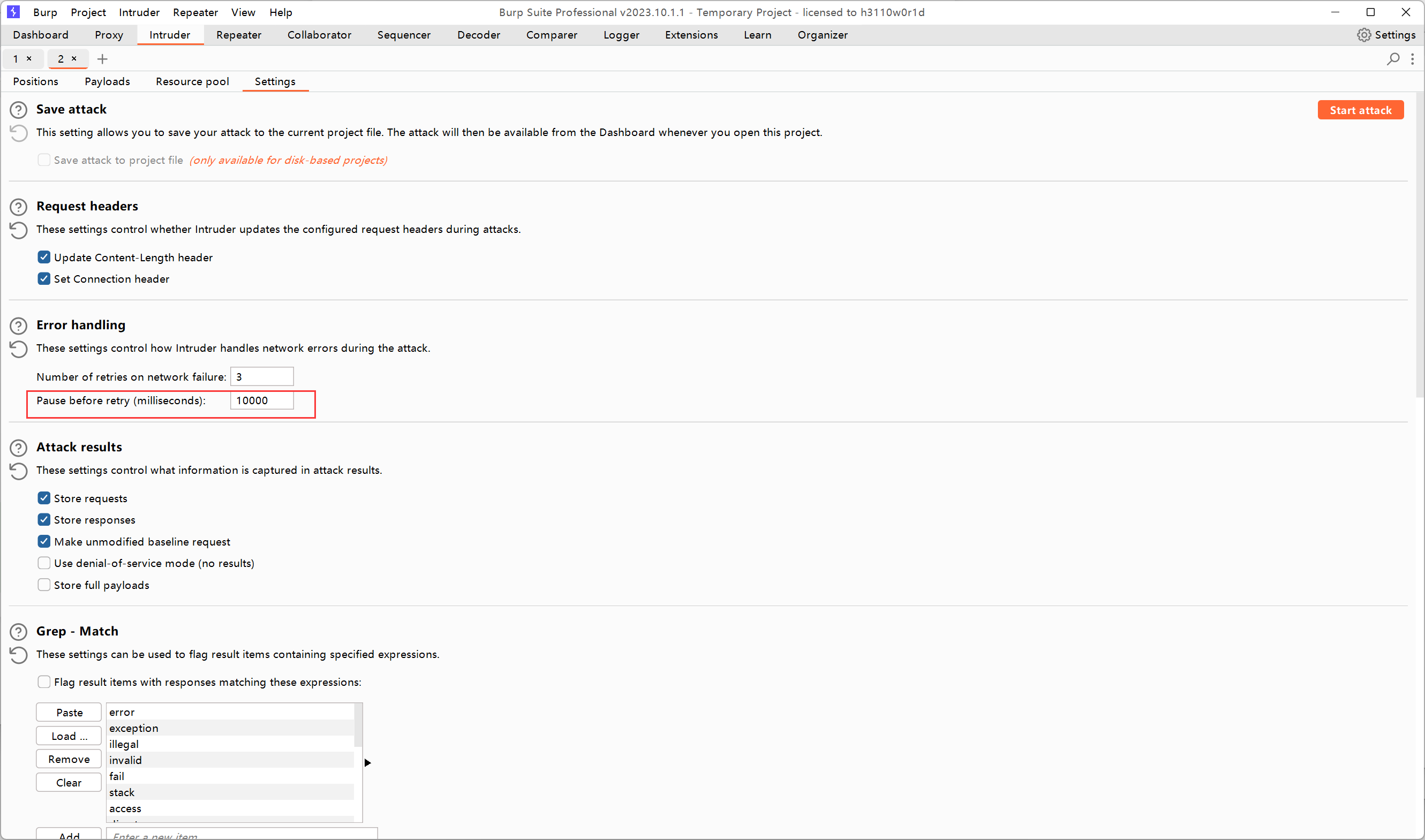The image size is (1425, 840).
Task: Go to the Payloads sub-tab
Action: 108,81
